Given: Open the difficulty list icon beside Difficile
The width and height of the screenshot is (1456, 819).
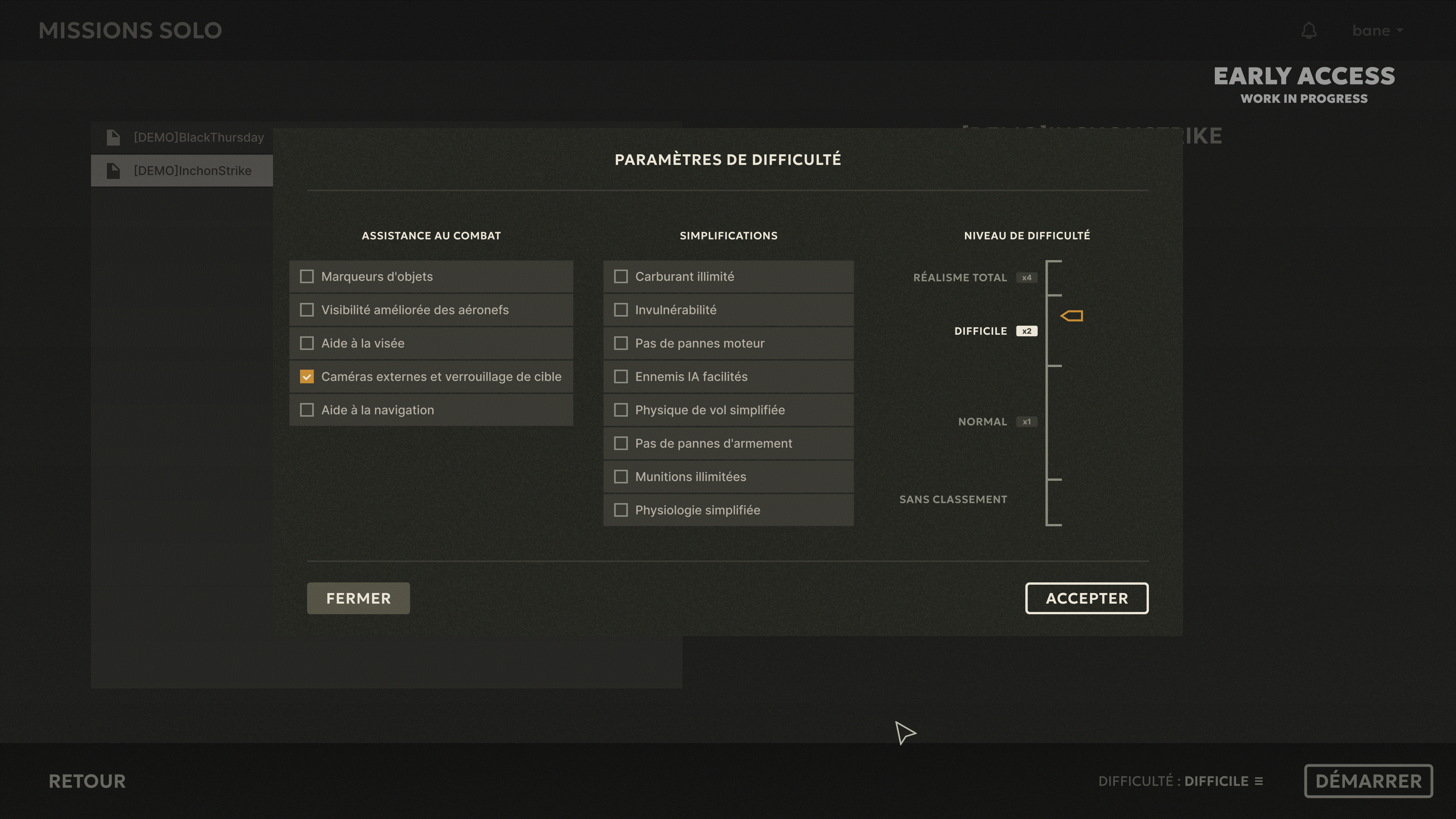Looking at the screenshot, I should (1259, 781).
